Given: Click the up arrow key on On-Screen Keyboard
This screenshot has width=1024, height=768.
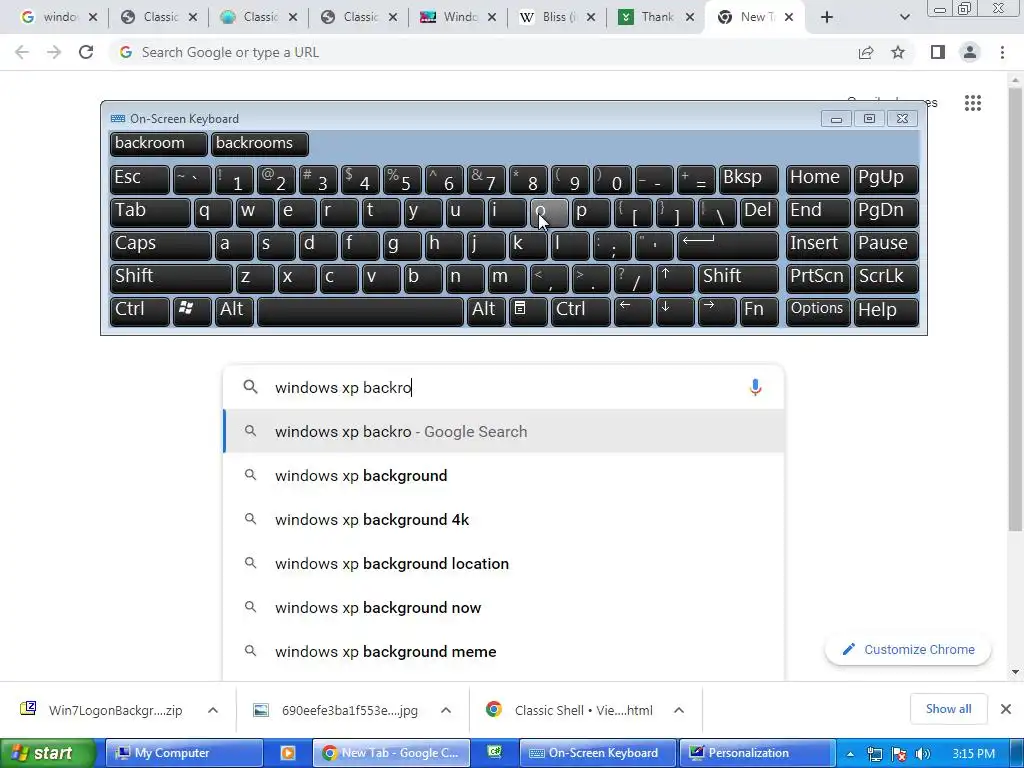Looking at the screenshot, I should 674,278.
